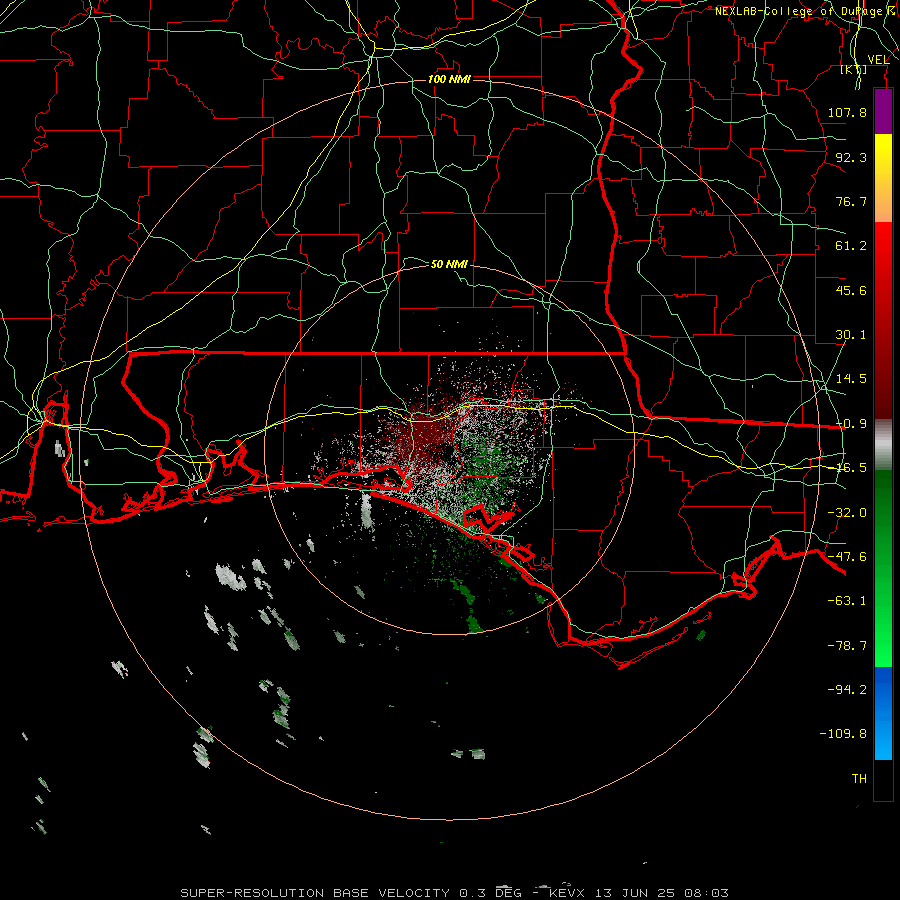Screen dimensions: 900x900
Task: Click the SUPER-RESOLUTION BASE VELOCITY caption text
Action: [x=315, y=893]
